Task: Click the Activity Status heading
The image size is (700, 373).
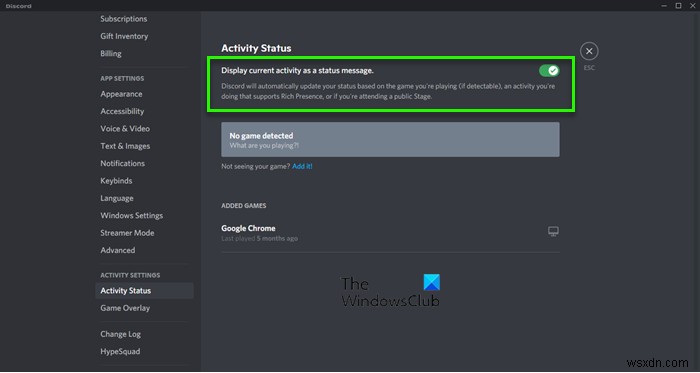Action: [256, 48]
